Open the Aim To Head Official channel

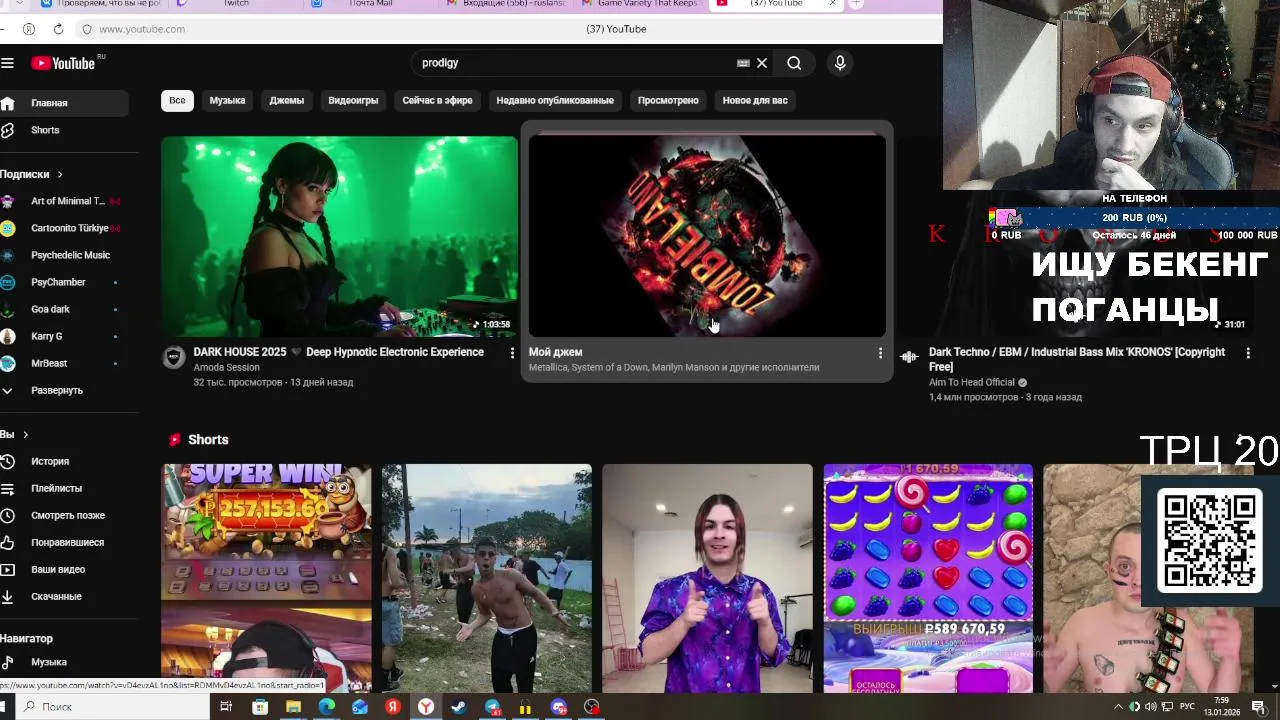[972, 382]
